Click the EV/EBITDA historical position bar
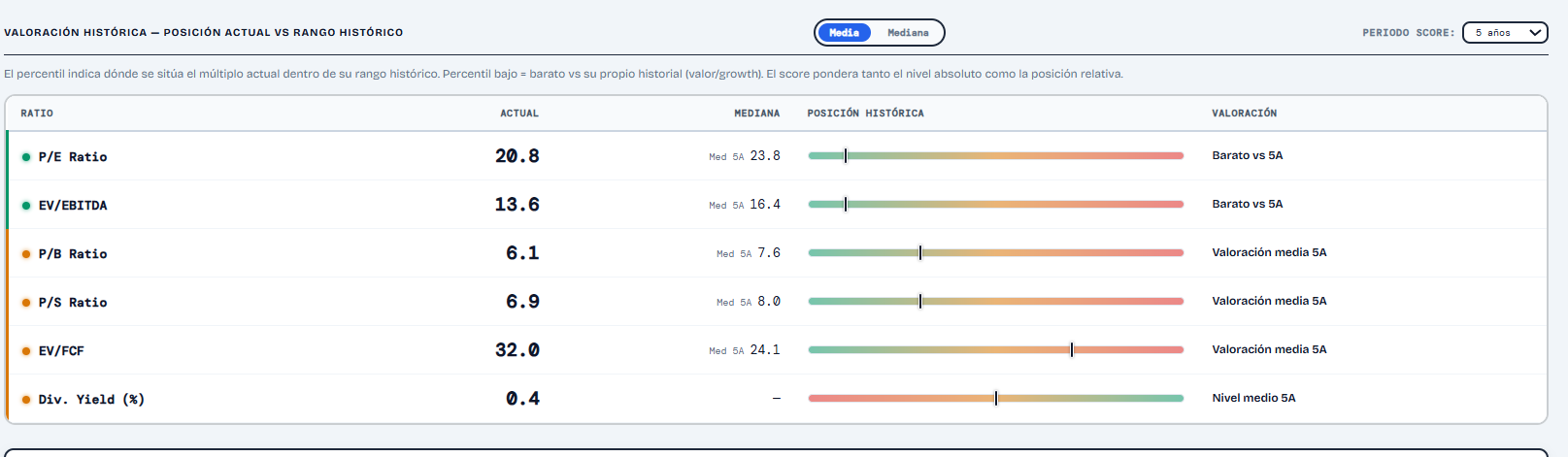Image resolution: width=1568 pixels, height=457 pixels. [995, 204]
